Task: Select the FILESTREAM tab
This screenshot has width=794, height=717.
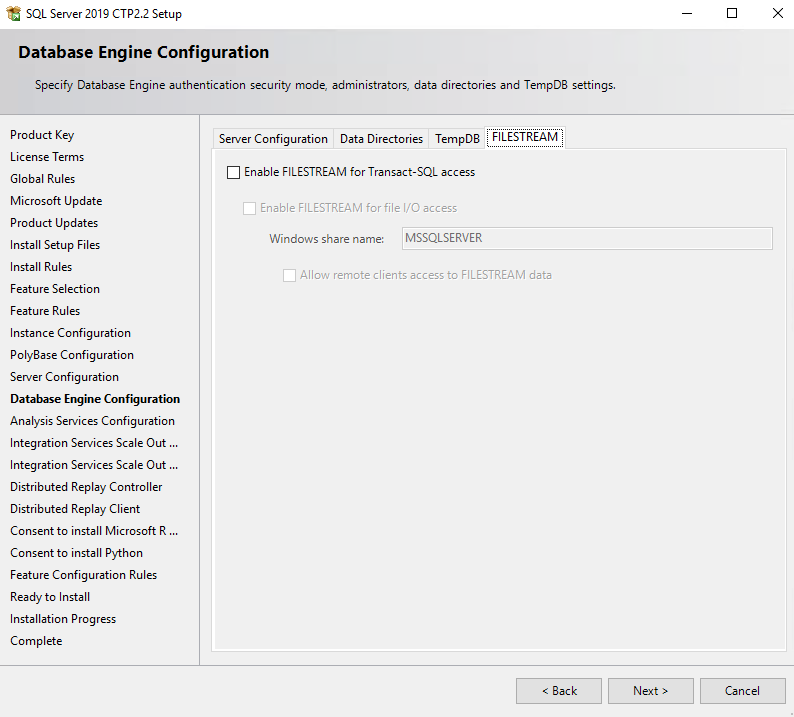Action: [525, 137]
